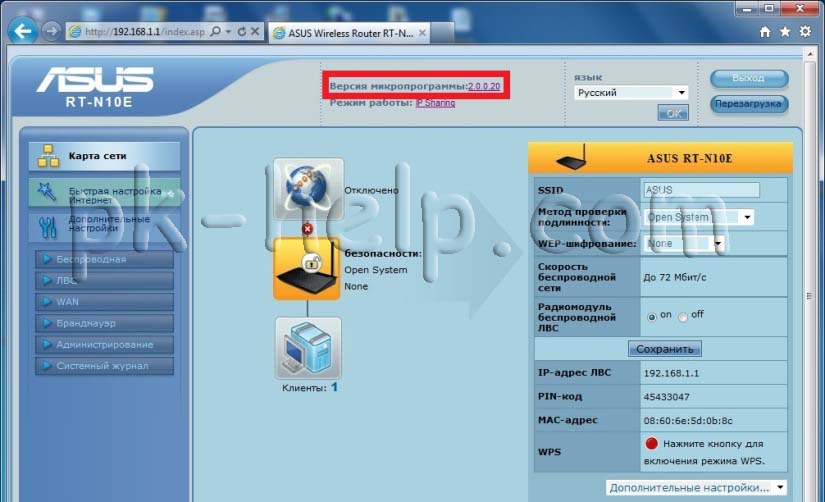The width and height of the screenshot is (825, 502).
Task: Click the browser Forward arrow button
Action: pyautogui.click(x=51, y=32)
